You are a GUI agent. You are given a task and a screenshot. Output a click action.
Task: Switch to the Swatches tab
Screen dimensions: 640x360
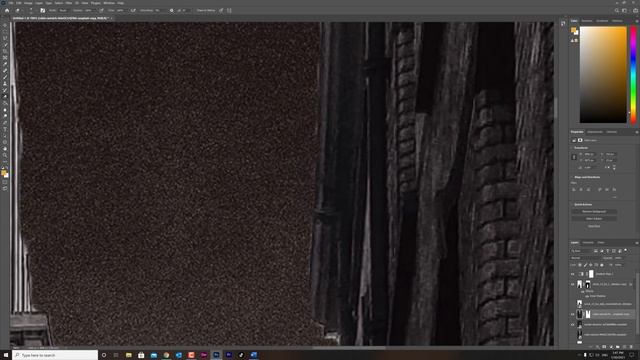[587, 21]
